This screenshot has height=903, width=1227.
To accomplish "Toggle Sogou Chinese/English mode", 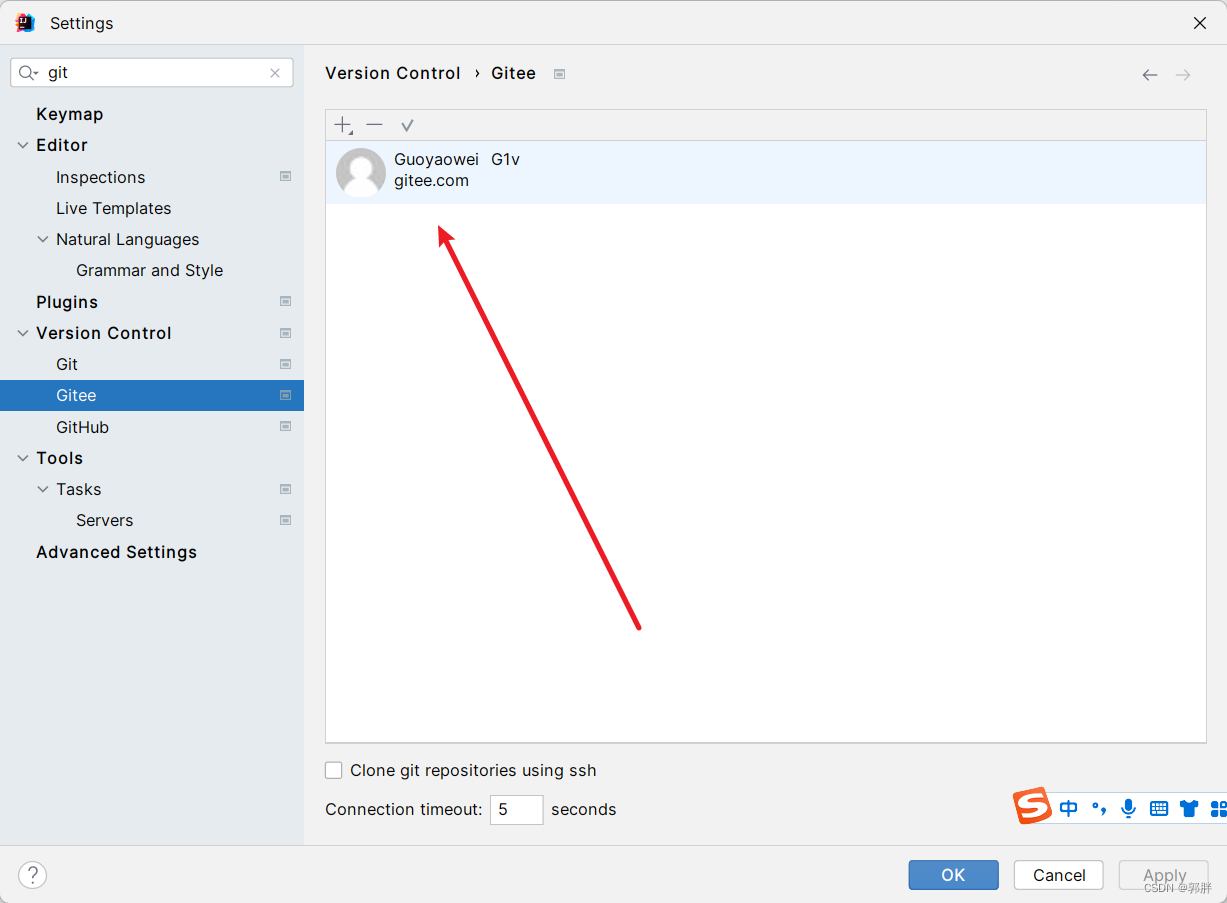I will tap(1069, 809).
